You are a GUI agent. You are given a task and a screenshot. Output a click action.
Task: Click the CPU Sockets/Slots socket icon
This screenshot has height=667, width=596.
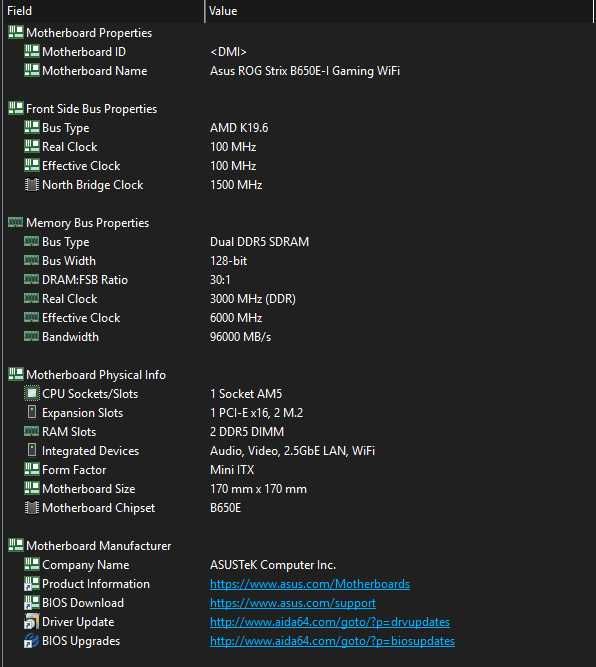click(31, 393)
